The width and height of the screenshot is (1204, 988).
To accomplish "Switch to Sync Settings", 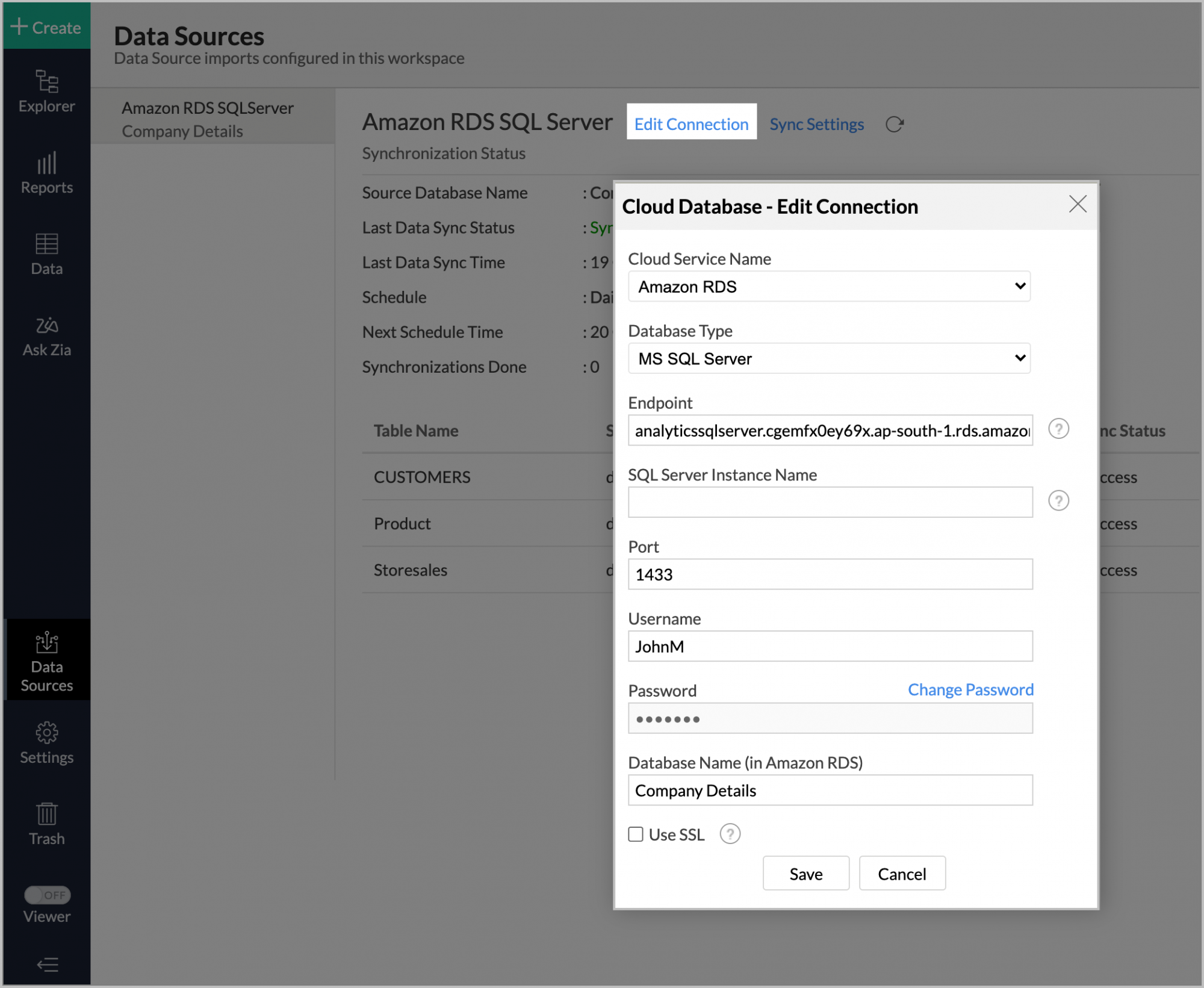I will point(816,124).
